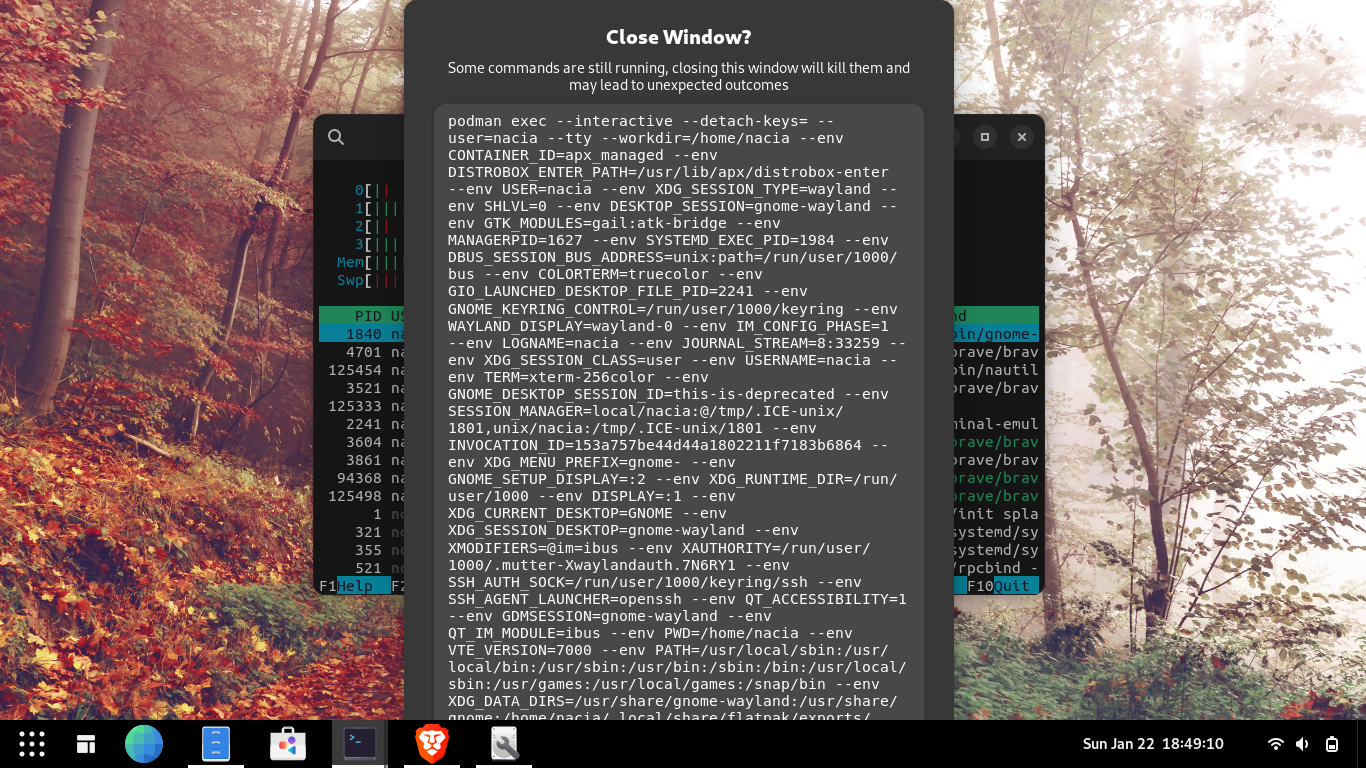Open the Show Applications grid in the dock

pos(31,744)
